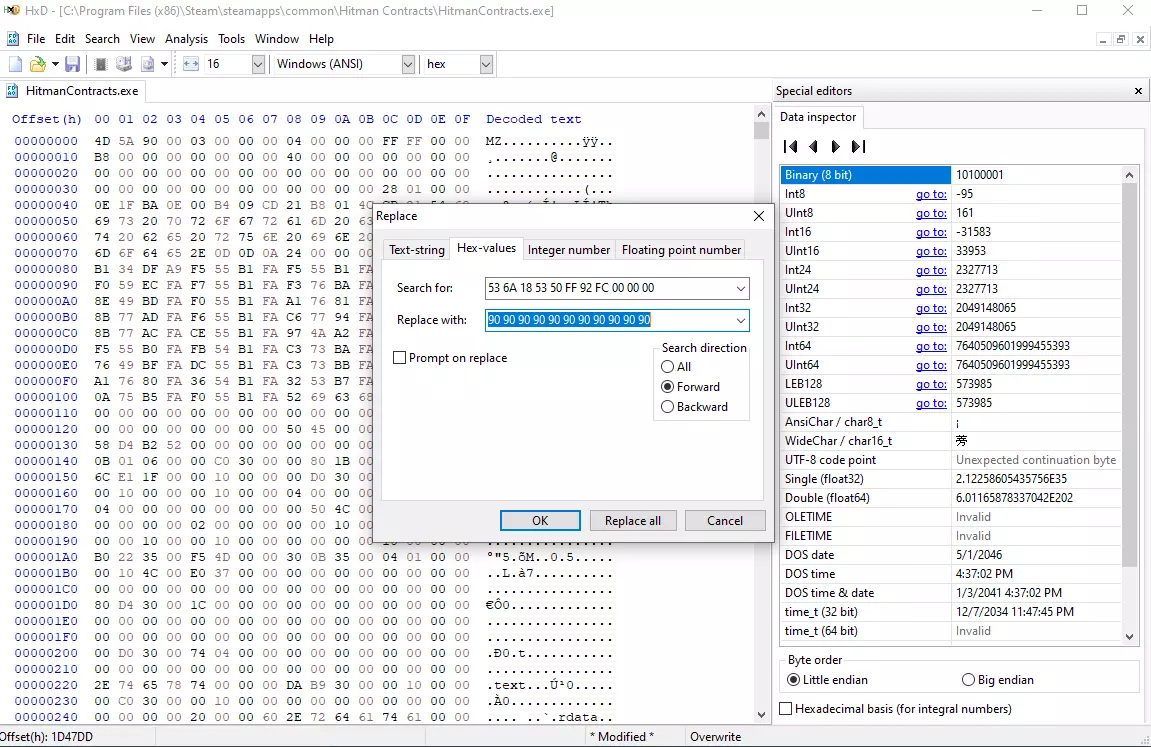Click the Replace all button
1151x747 pixels.
tap(633, 521)
